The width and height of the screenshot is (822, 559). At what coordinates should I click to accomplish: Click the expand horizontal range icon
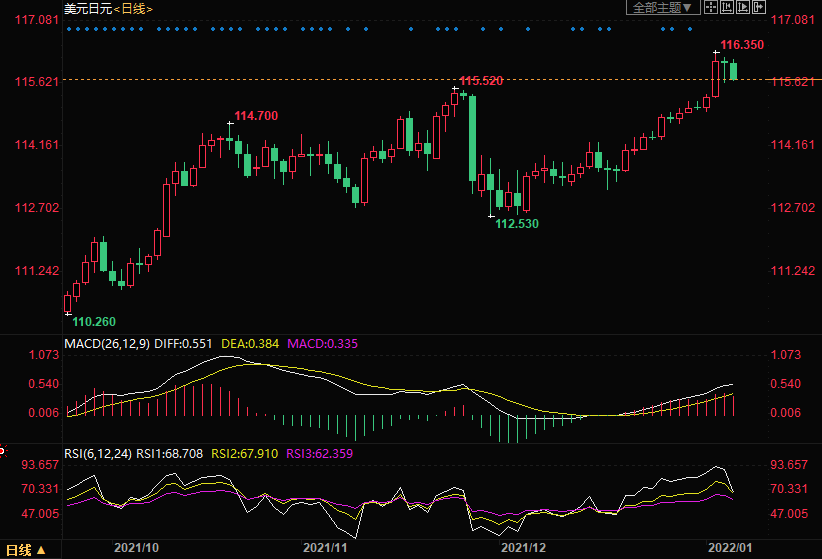click(743, 7)
